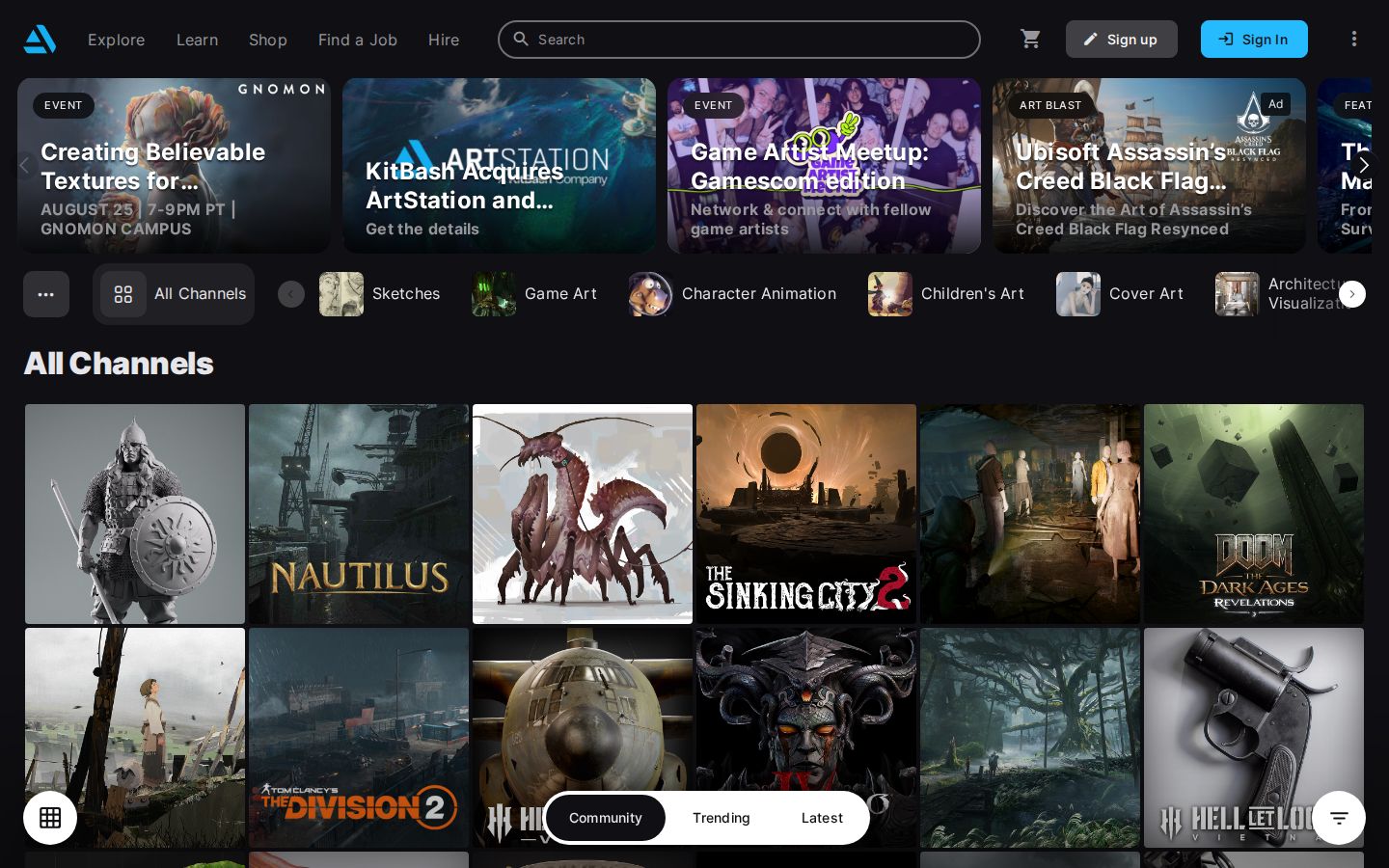Switch to the Community feed
Viewport: 1389px width, 868px height.
606,818
